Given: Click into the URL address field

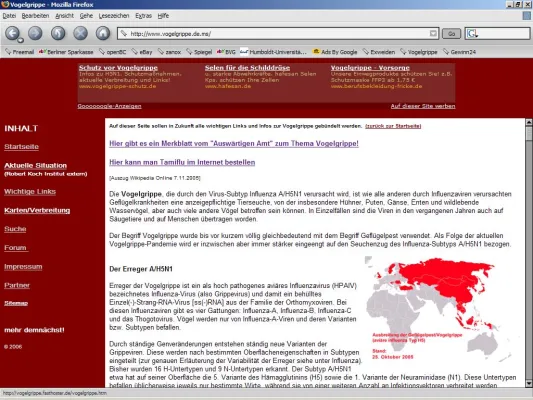Looking at the screenshot, I should (278, 34).
